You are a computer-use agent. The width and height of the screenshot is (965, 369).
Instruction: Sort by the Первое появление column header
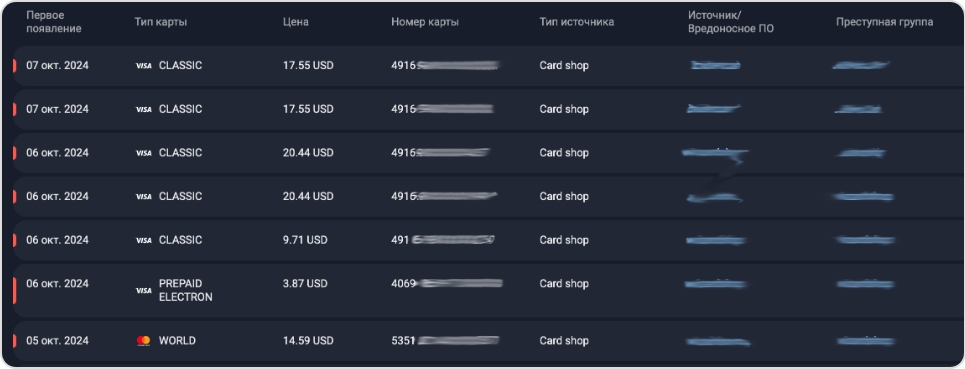(x=54, y=22)
